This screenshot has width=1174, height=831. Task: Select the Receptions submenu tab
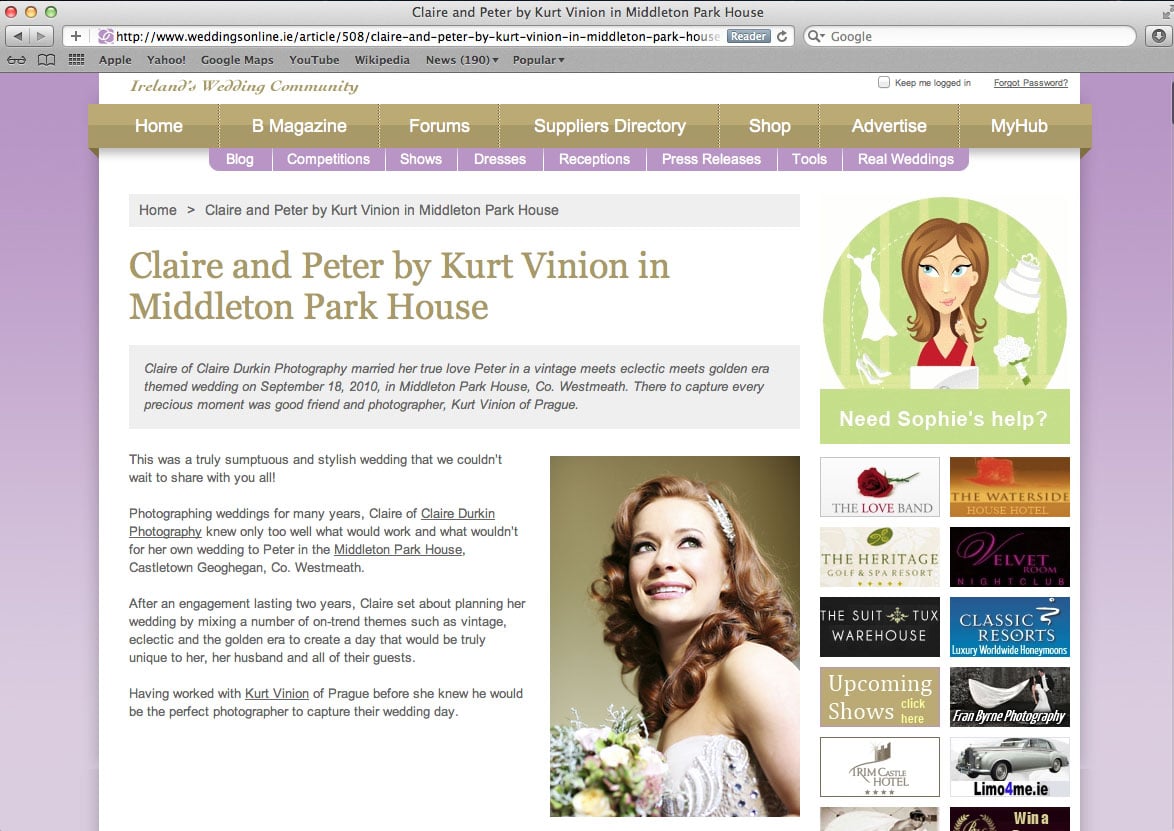[594, 159]
